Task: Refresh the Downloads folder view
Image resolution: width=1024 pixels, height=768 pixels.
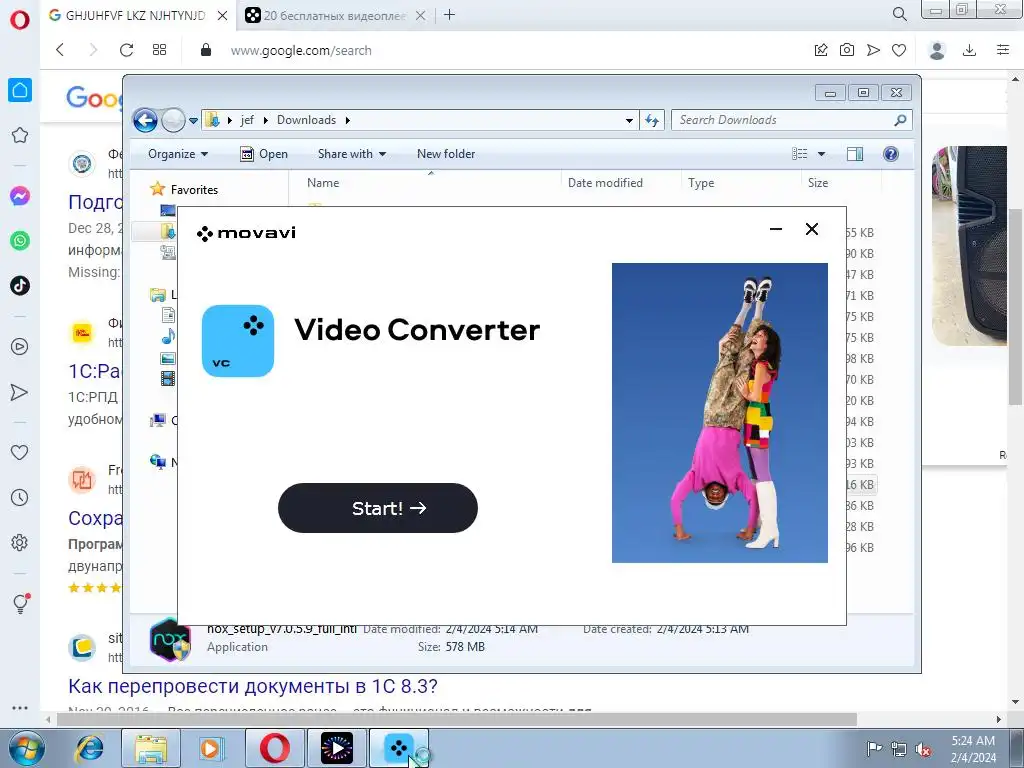Action: point(652,120)
